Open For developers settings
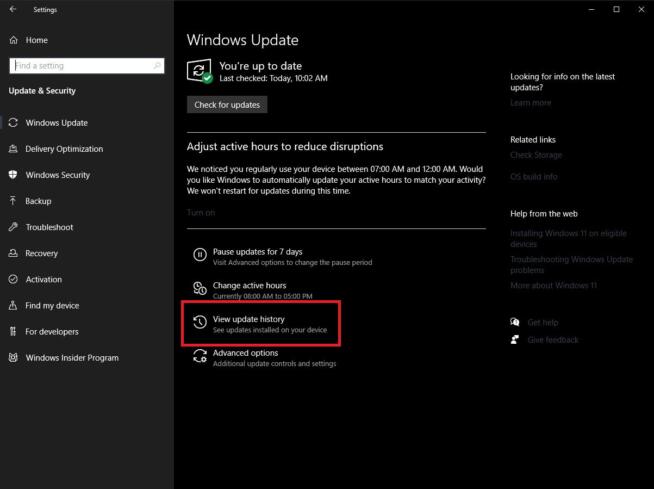Image resolution: width=654 pixels, height=489 pixels. [x=52, y=332]
